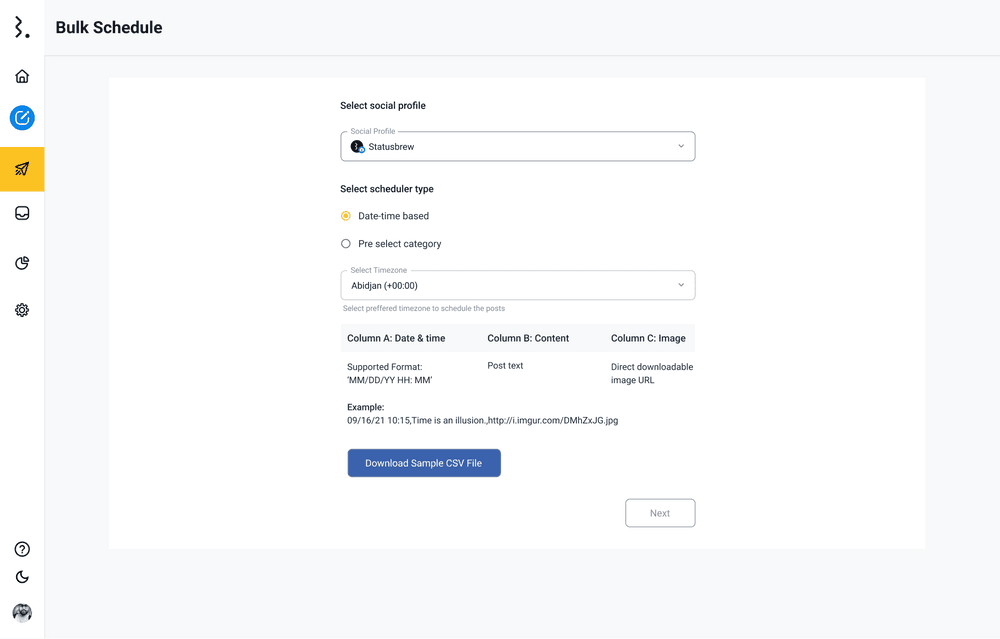Open the Publish paper plane icon
The width and height of the screenshot is (1000, 639).
coord(22,169)
